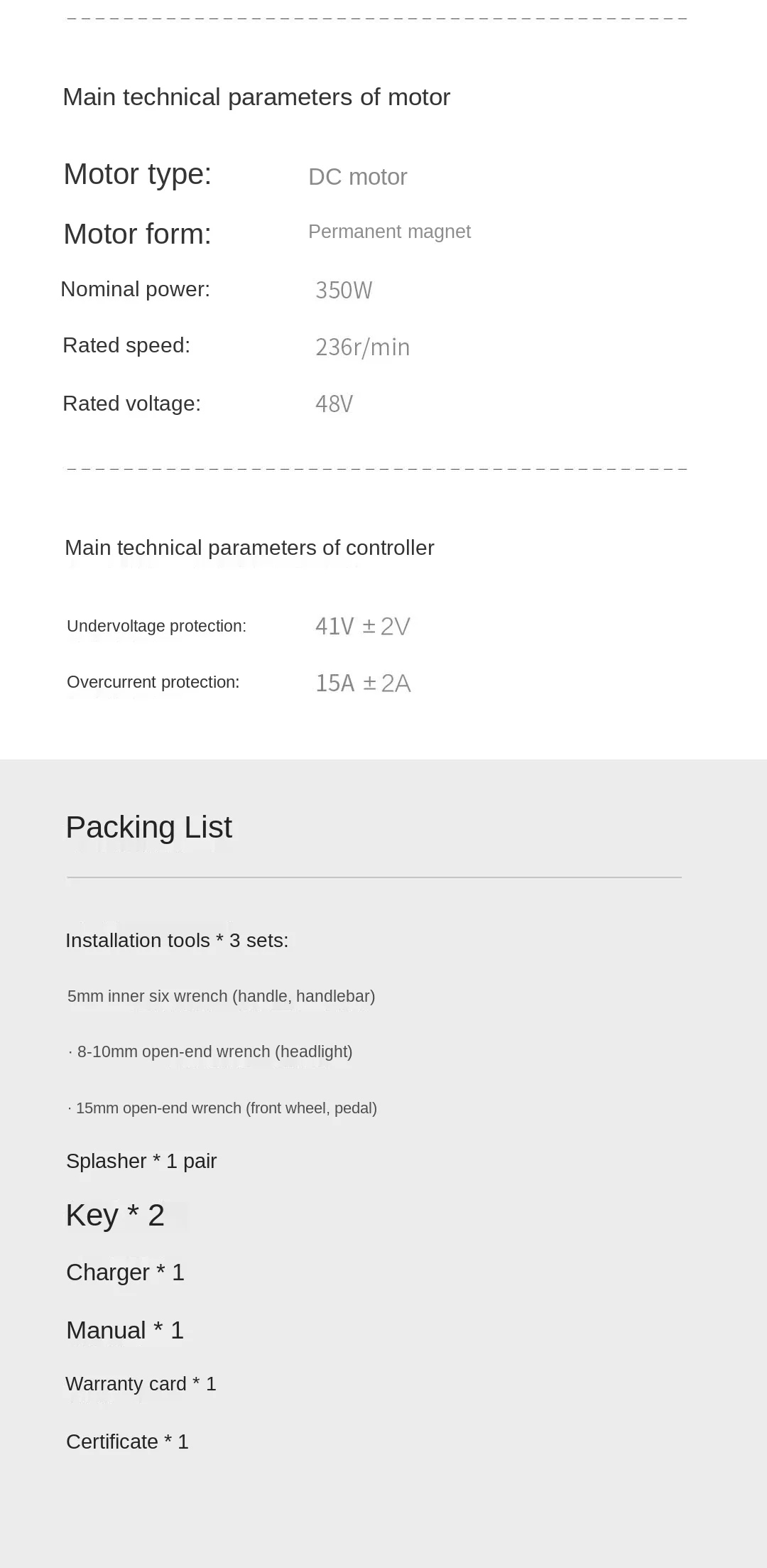Screen dimensions: 767x1568
Task: Click the 'Packing List' heading
Action: [x=148, y=828]
